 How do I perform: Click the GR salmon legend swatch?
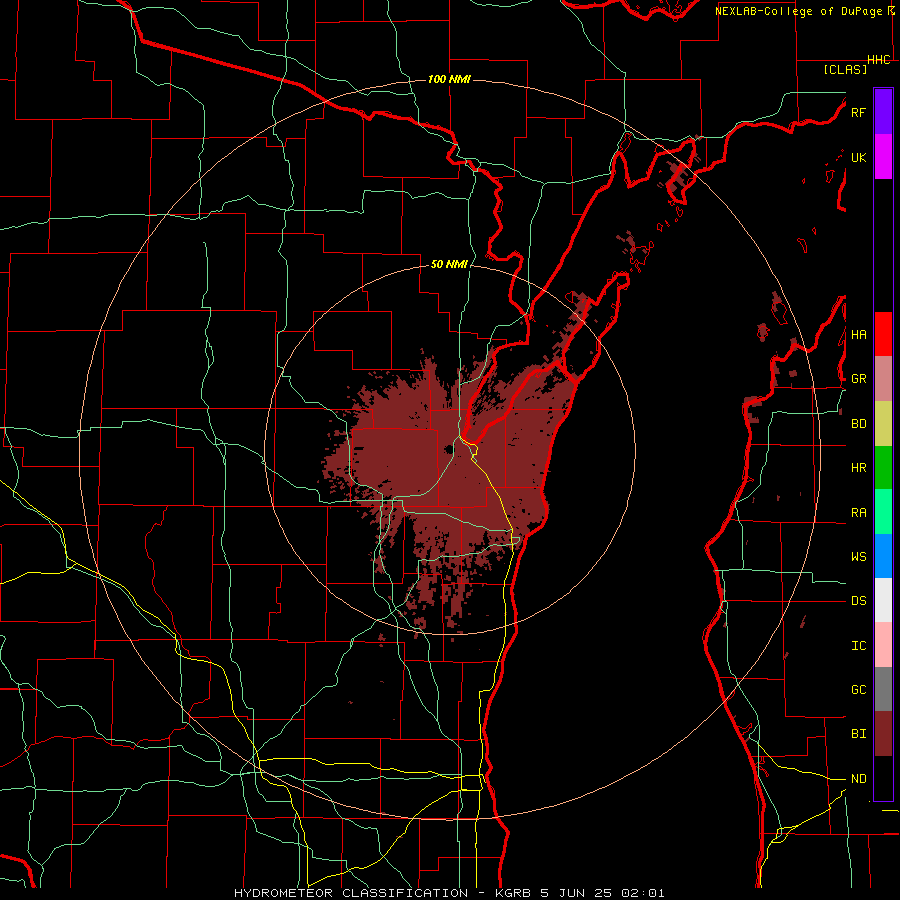883,379
